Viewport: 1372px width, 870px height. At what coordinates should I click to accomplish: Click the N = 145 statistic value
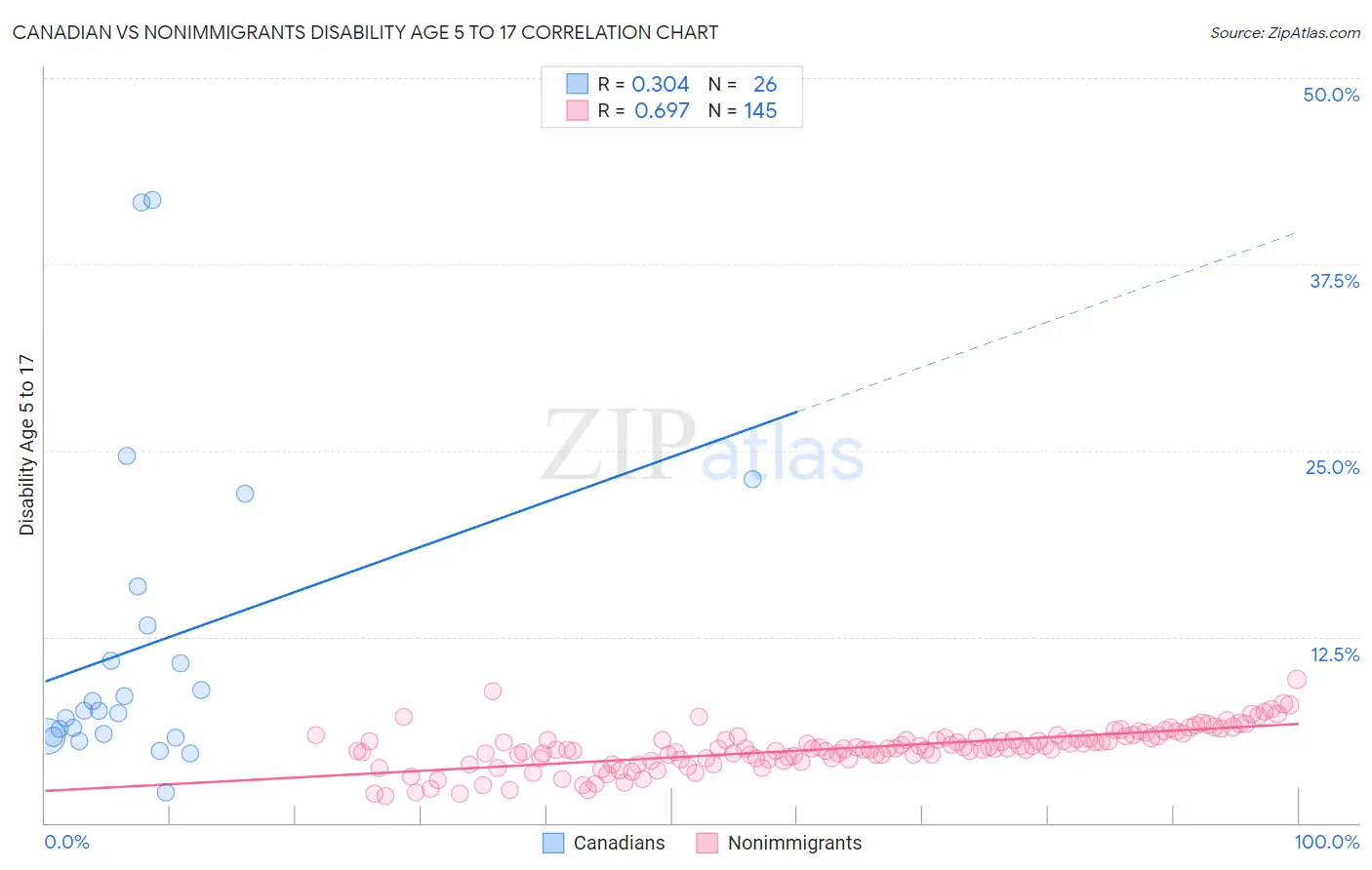743,110
